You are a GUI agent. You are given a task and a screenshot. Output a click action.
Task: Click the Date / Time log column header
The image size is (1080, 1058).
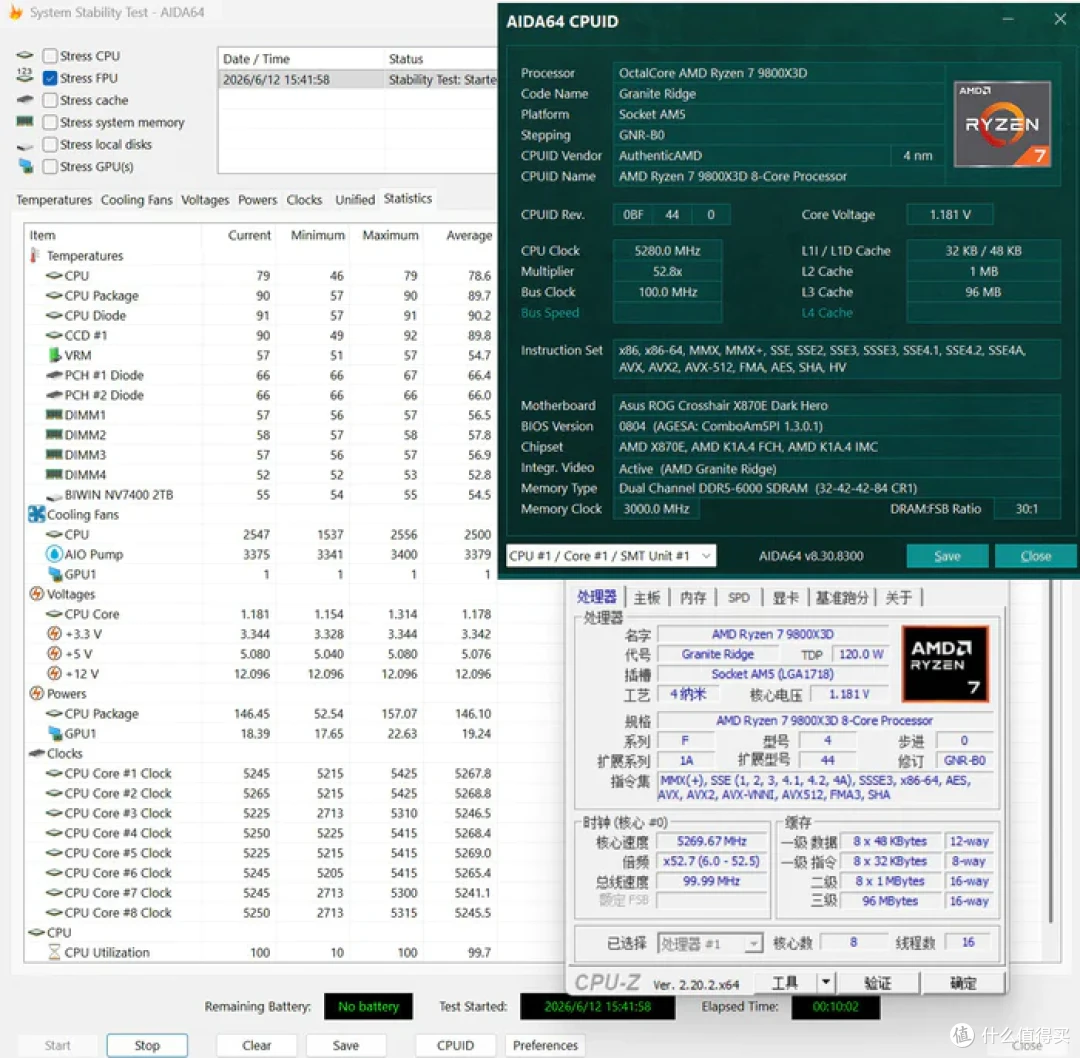[300, 59]
